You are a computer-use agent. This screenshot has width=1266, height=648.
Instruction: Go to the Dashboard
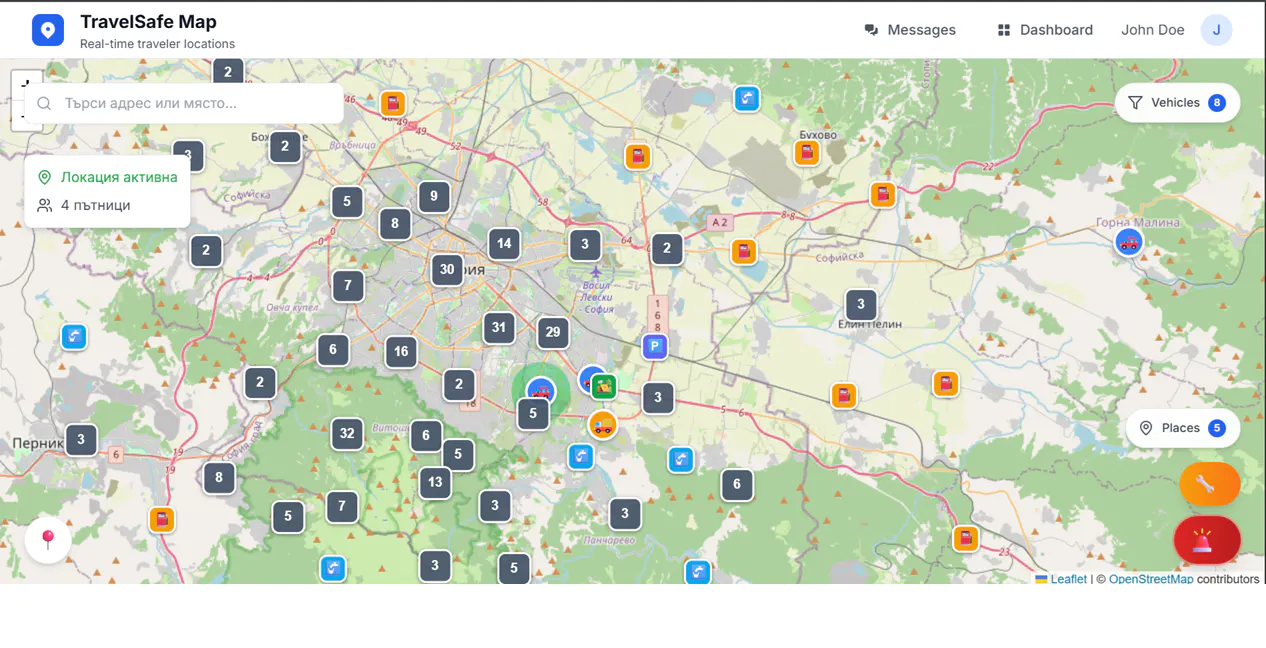[x=1045, y=30]
